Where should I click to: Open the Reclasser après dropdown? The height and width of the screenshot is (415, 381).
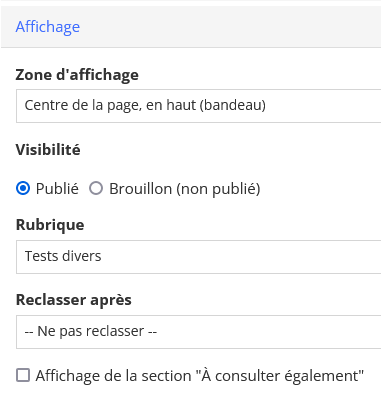click(x=199, y=332)
